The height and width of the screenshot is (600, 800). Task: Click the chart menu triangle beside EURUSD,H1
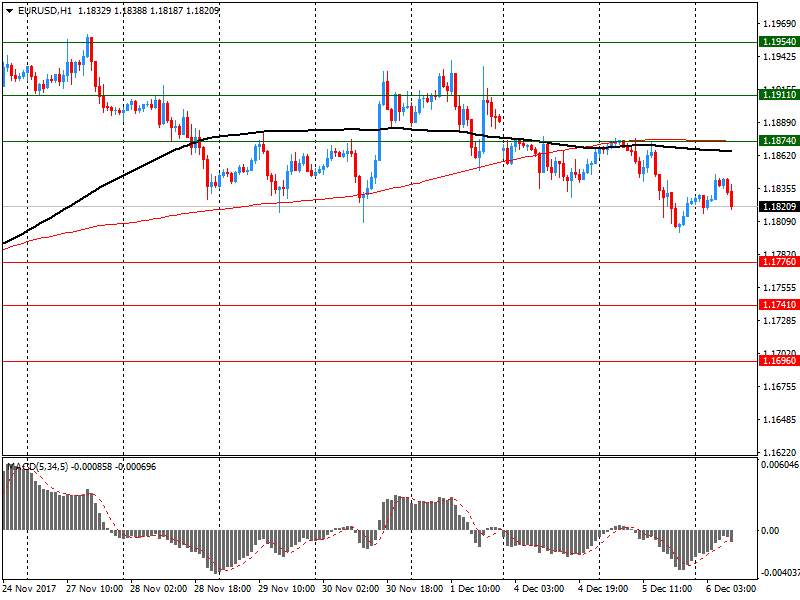9,11
